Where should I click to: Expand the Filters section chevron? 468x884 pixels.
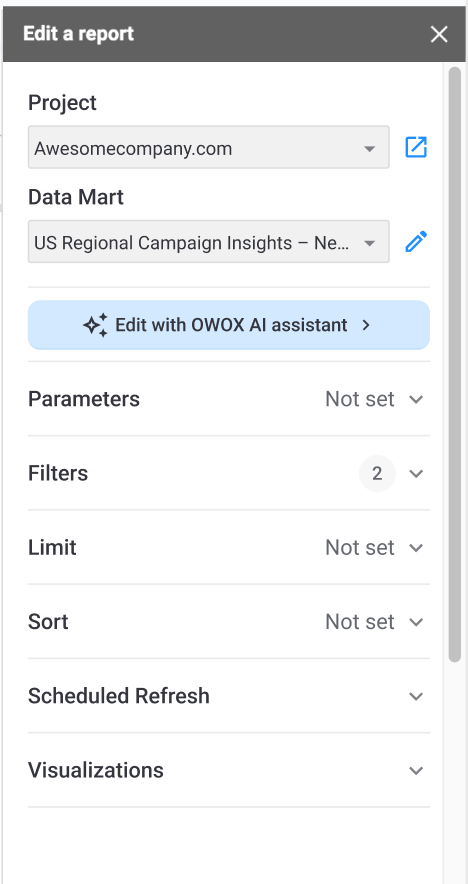coord(416,474)
